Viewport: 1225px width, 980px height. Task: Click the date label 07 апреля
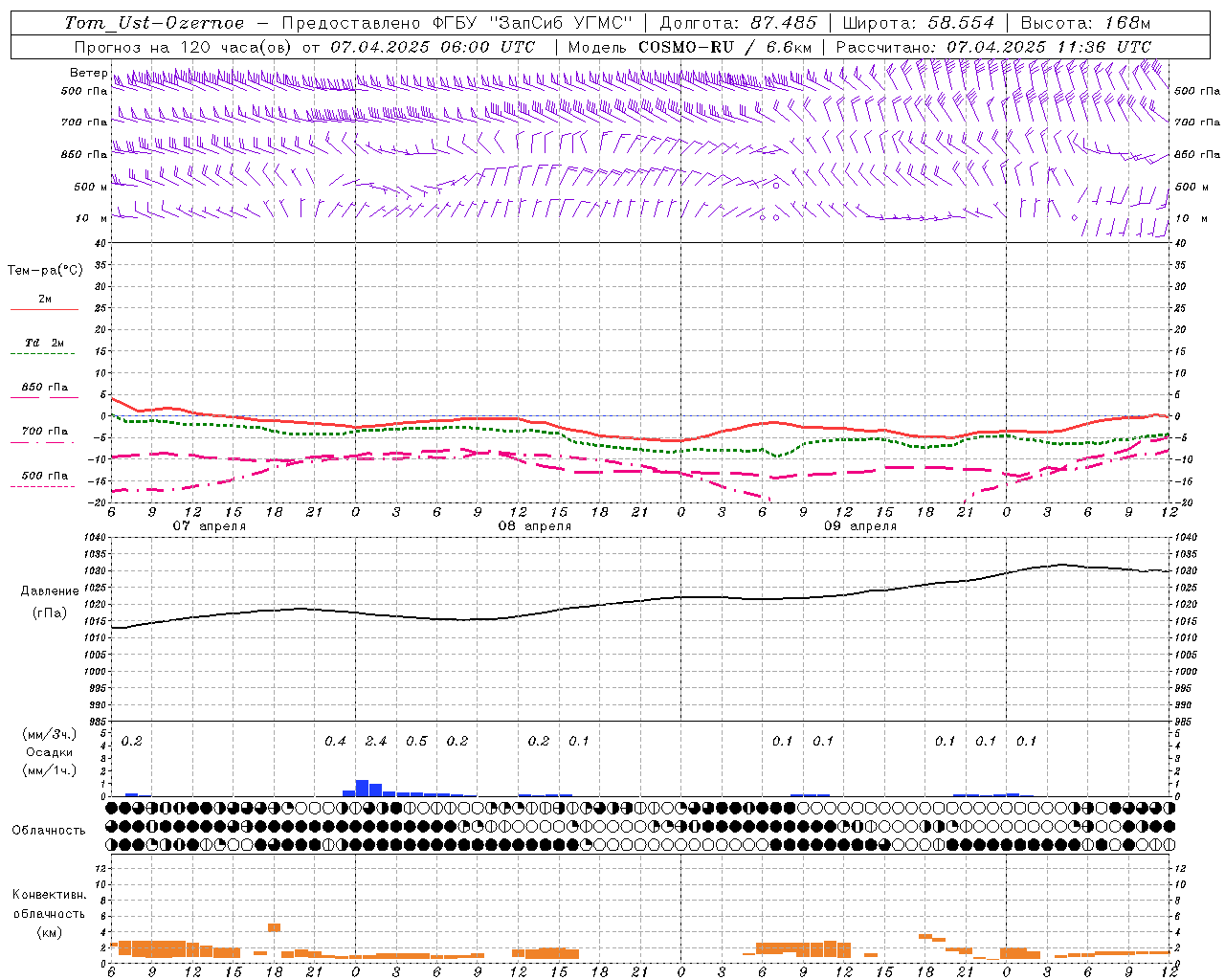tap(209, 526)
